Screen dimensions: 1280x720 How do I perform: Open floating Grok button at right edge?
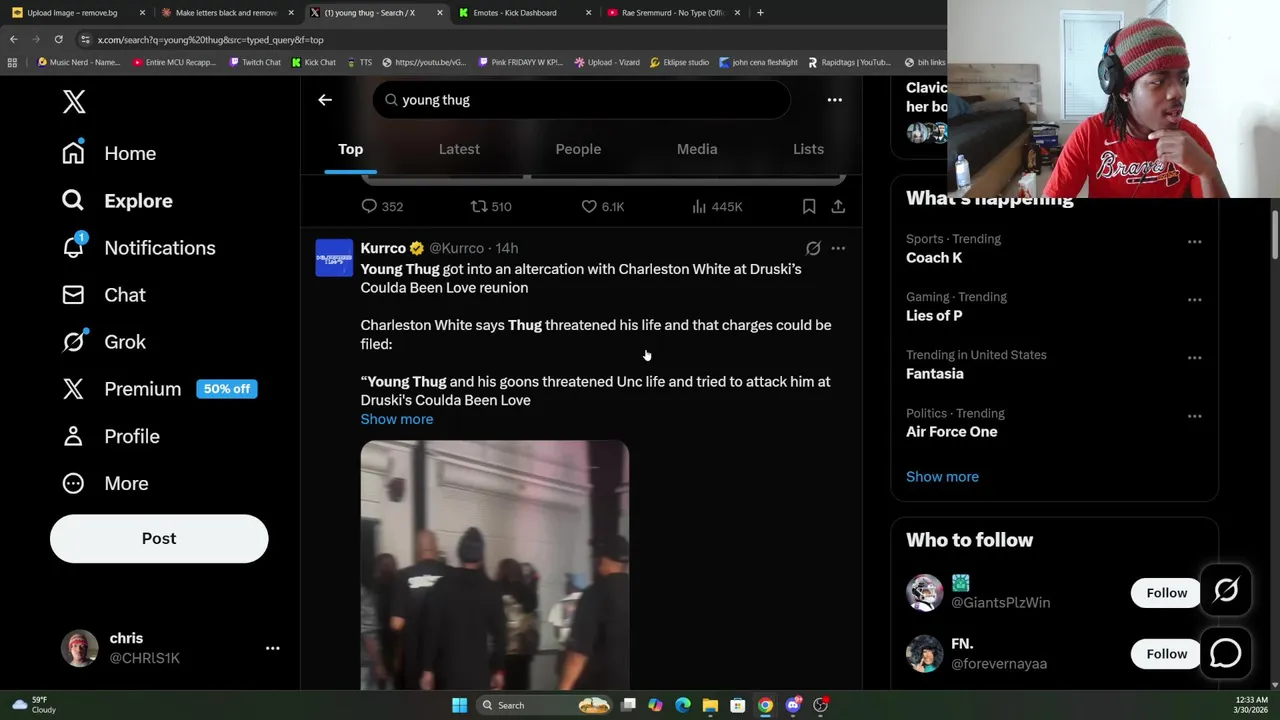(x=1226, y=591)
